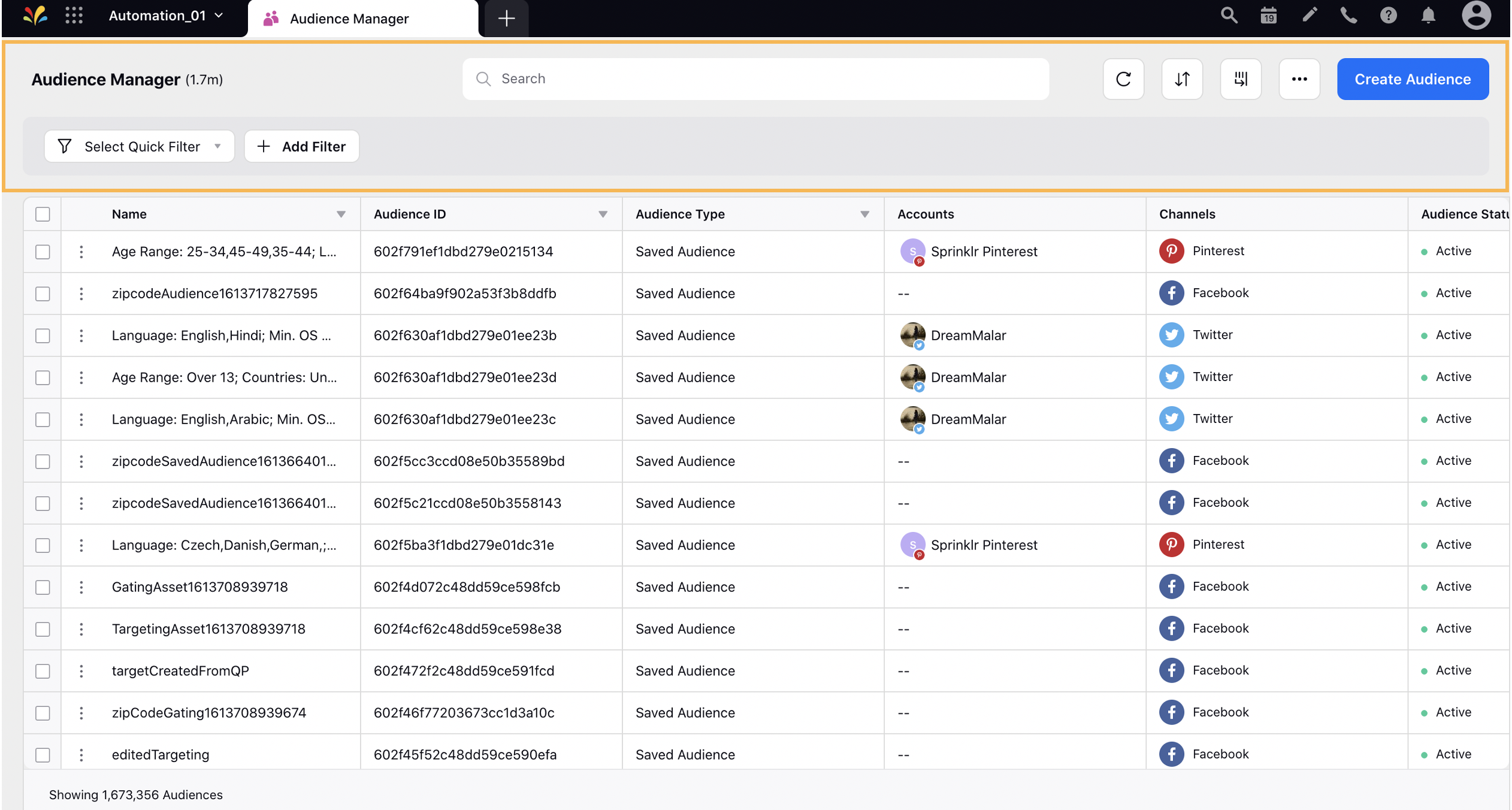This screenshot has height=810, width=1512.
Task: Toggle the checkbox for GatingAsset1613708939718 row
Action: (x=43, y=586)
